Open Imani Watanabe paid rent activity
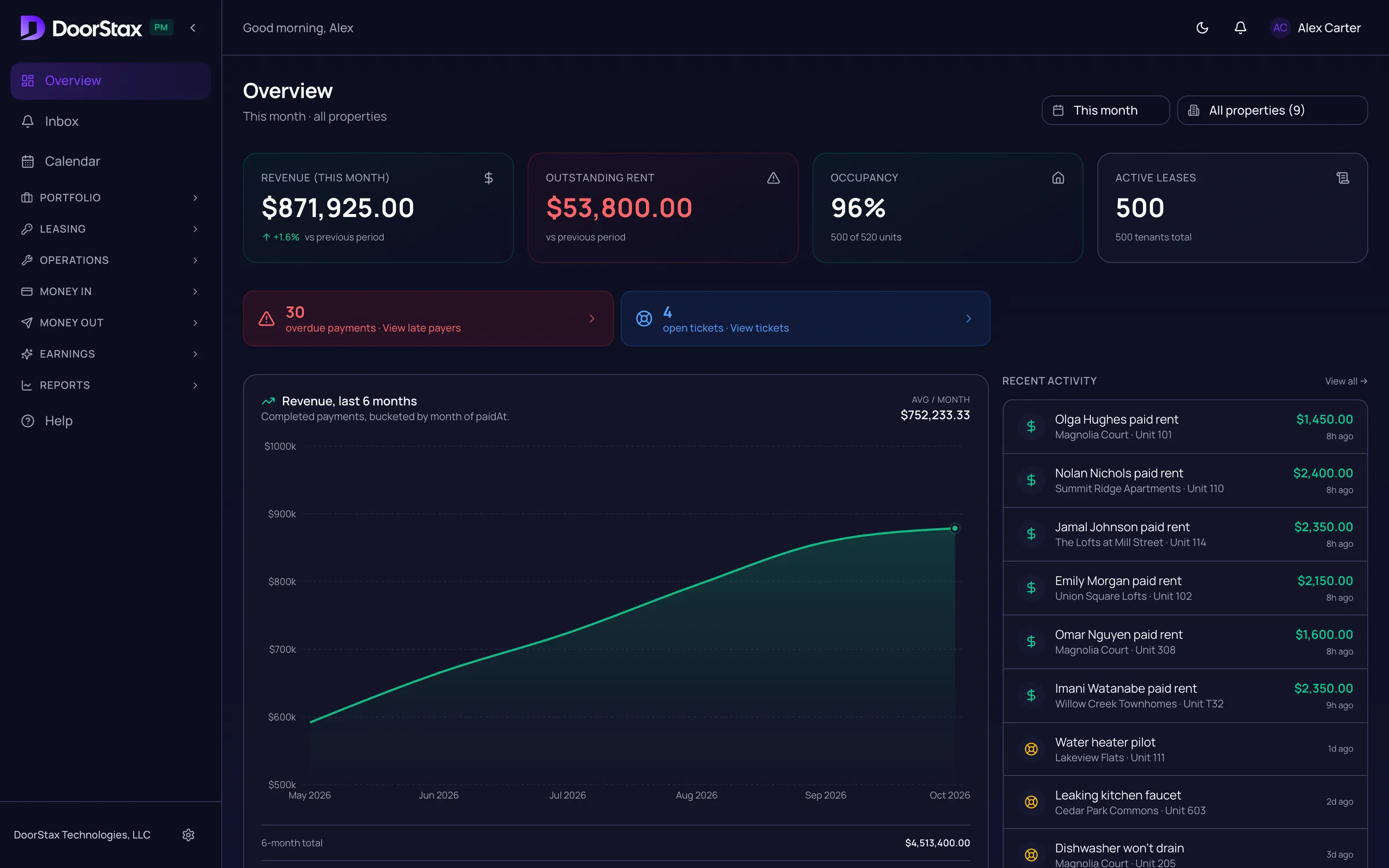This screenshot has height=868, width=1389. pyautogui.click(x=1185, y=696)
